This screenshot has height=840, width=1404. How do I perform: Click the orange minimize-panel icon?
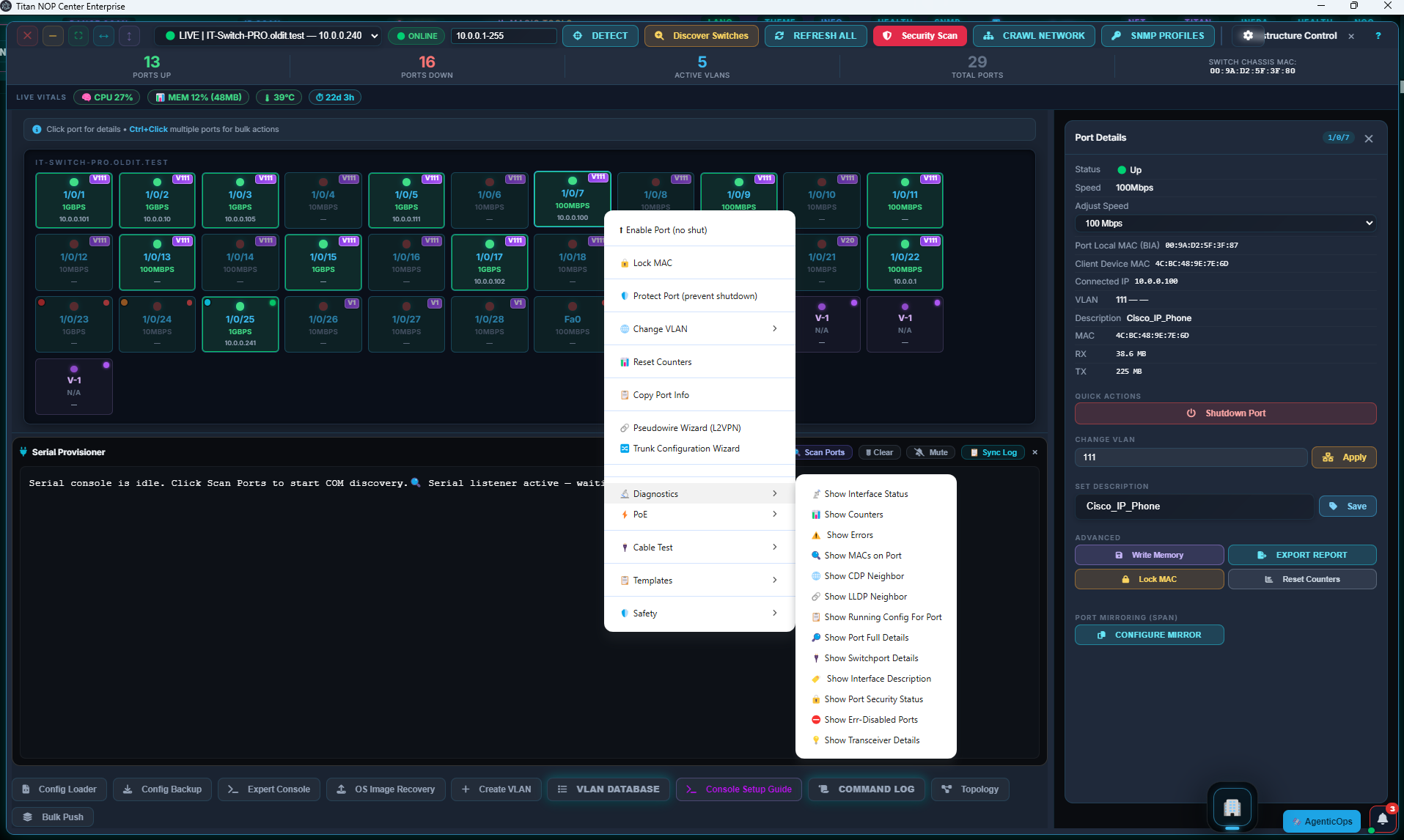[x=53, y=35]
